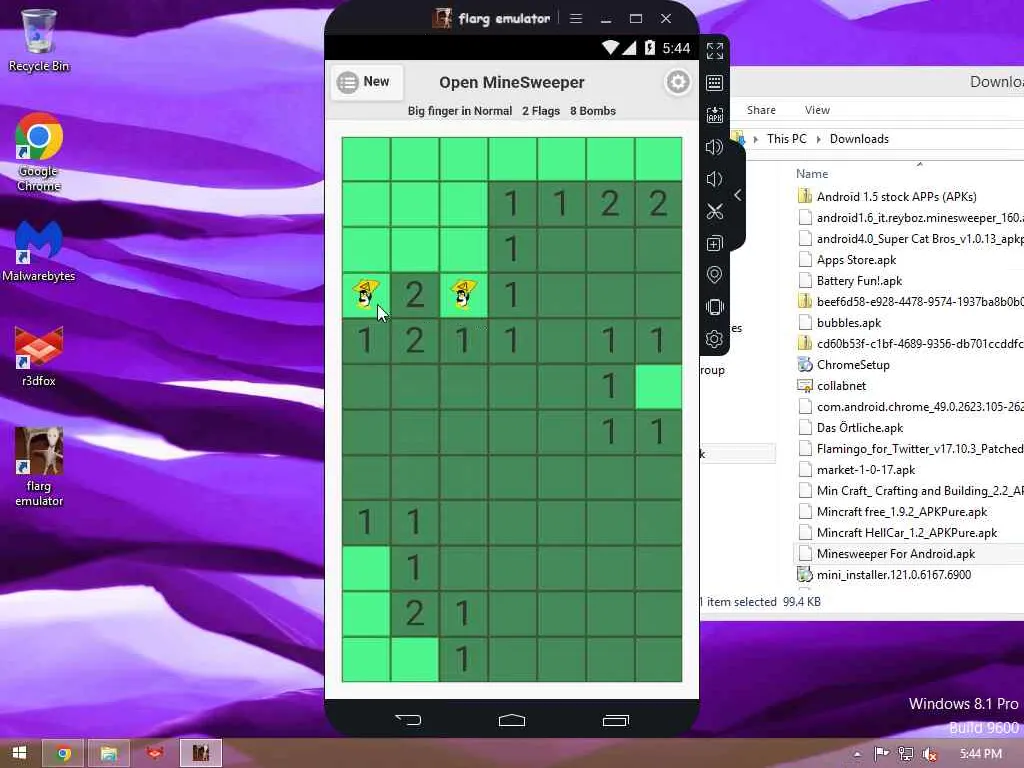Select the com.android.chrome_49 apk file
The image size is (1024, 768).
click(x=910, y=407)
